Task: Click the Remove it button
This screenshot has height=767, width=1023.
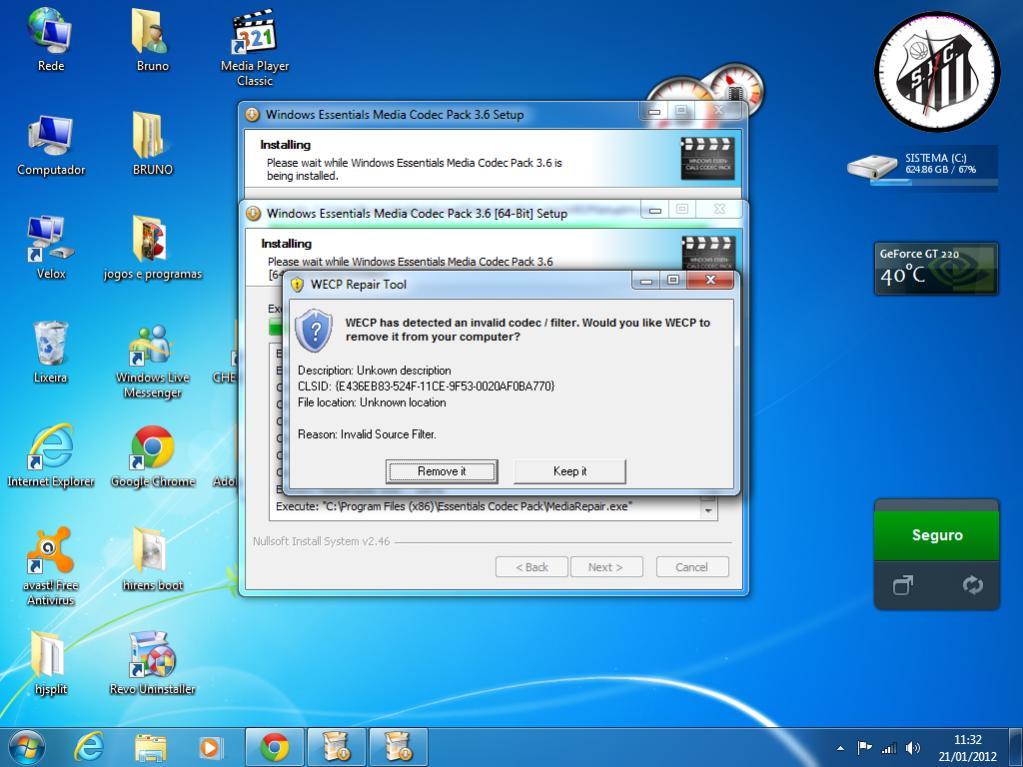Action: [442, 471]
